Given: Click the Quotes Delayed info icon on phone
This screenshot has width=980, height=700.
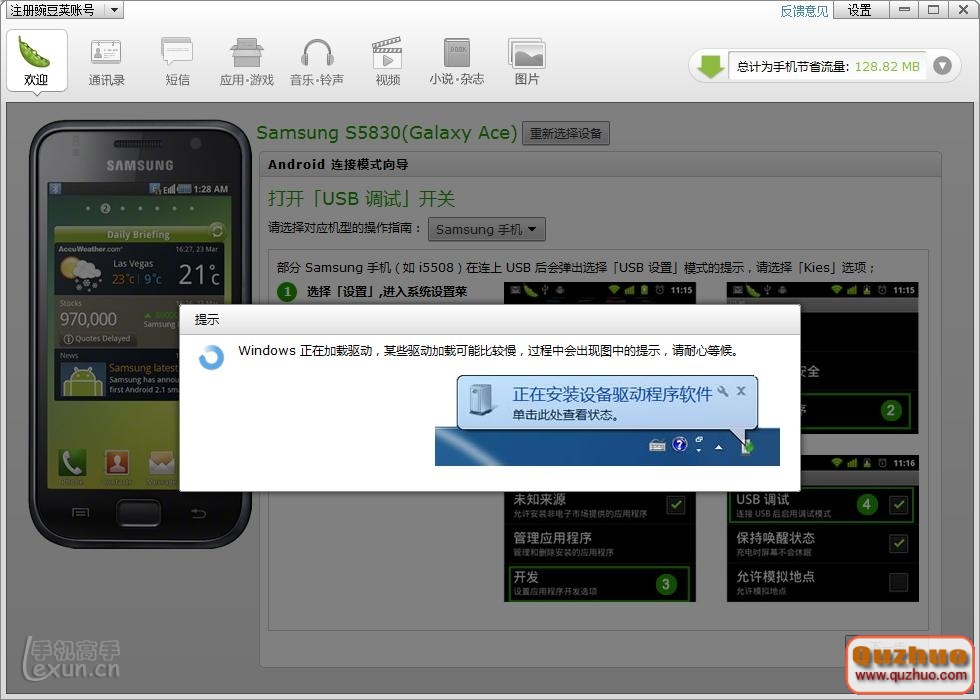Looking at the screenshot, I should point(68,339).
